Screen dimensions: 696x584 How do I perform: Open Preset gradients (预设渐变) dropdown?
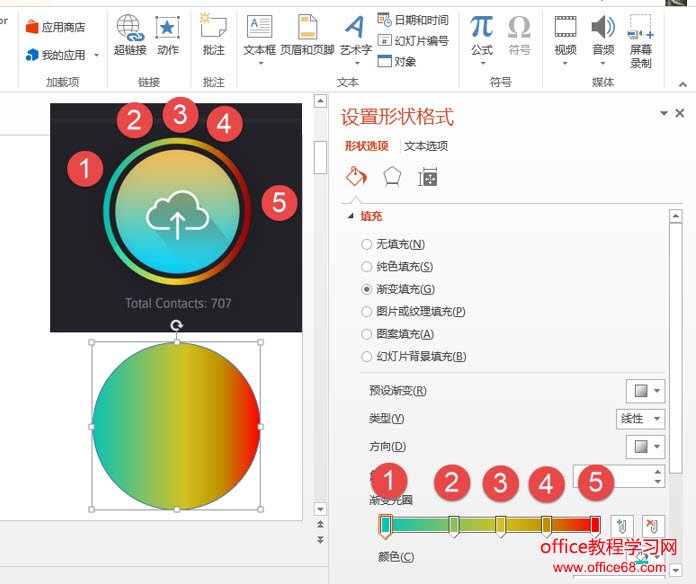tap(645, 390)
